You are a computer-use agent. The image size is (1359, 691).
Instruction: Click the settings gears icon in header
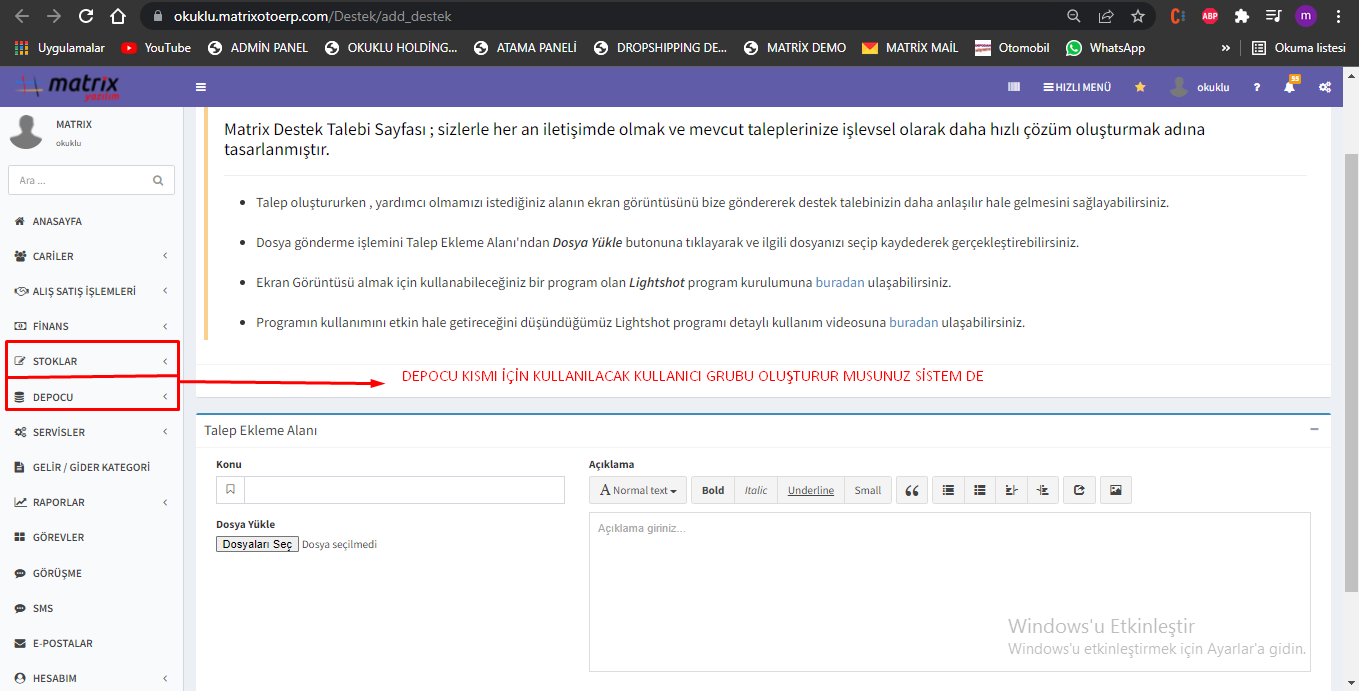tap(1324, 87)
